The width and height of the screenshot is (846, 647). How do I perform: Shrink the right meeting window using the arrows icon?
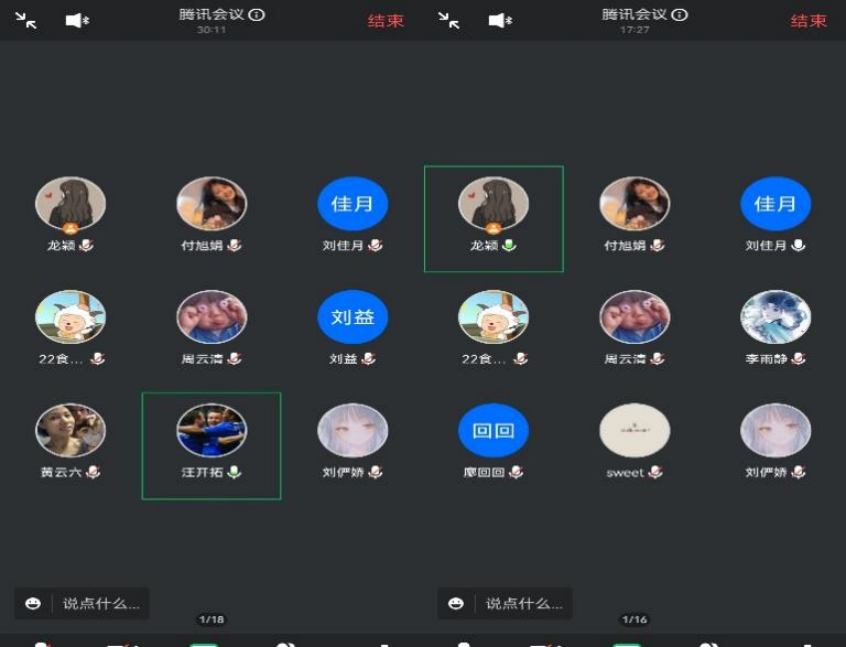(449, 21)
